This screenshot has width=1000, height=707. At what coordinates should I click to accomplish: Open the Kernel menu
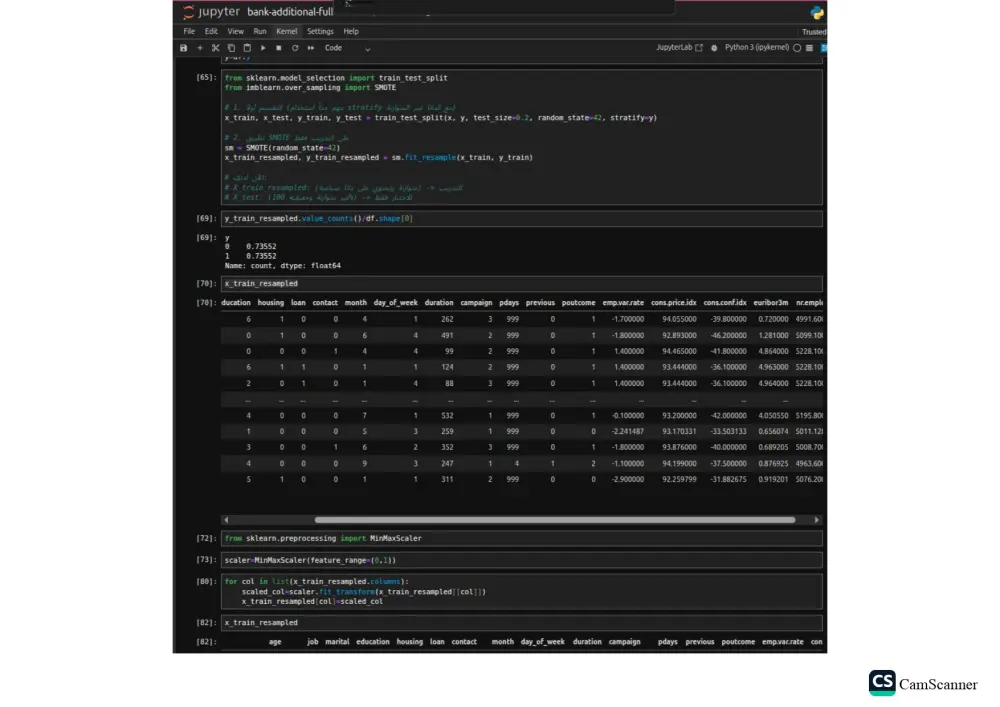(287, 31)
